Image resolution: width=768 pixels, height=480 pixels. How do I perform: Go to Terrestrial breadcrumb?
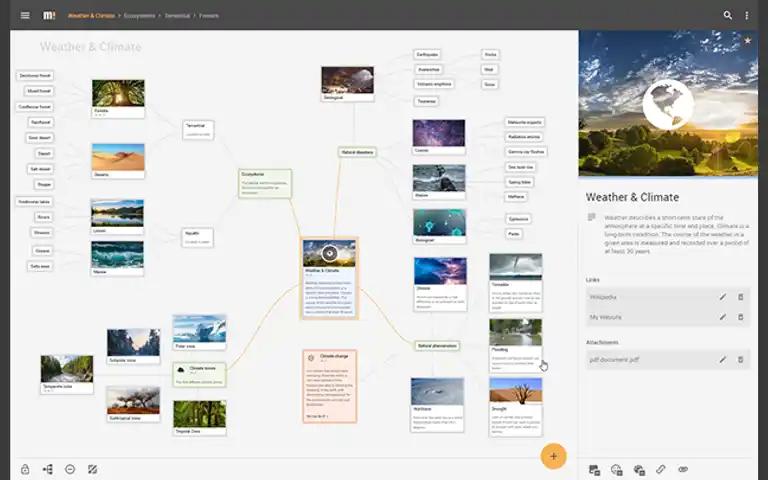177,16
